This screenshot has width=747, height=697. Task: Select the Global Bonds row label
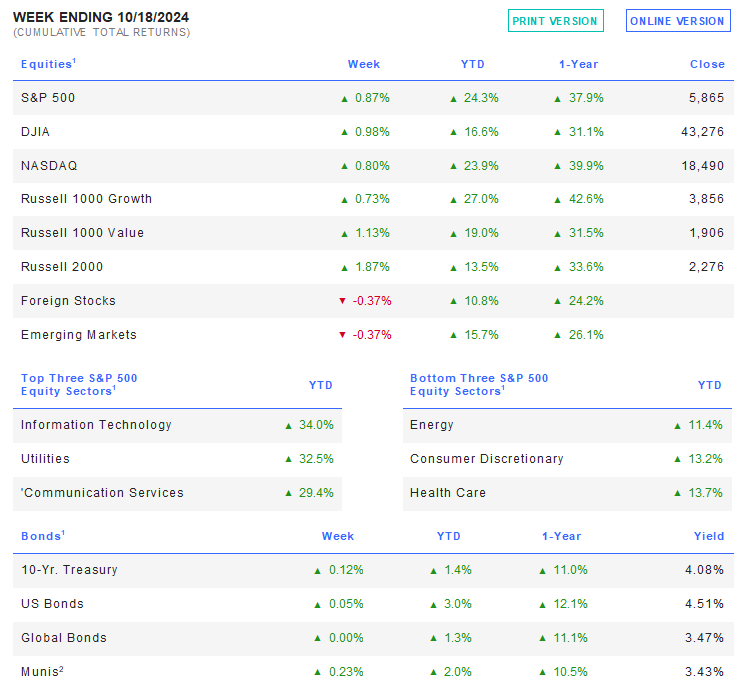click(x=64, y=638)
